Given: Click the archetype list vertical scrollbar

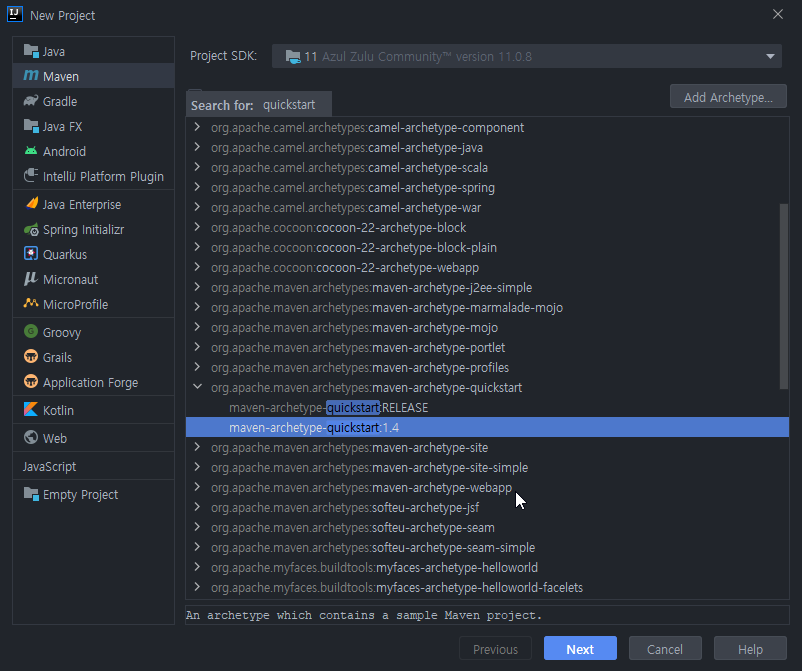Looking at the screenshot, I should point(784,296).
